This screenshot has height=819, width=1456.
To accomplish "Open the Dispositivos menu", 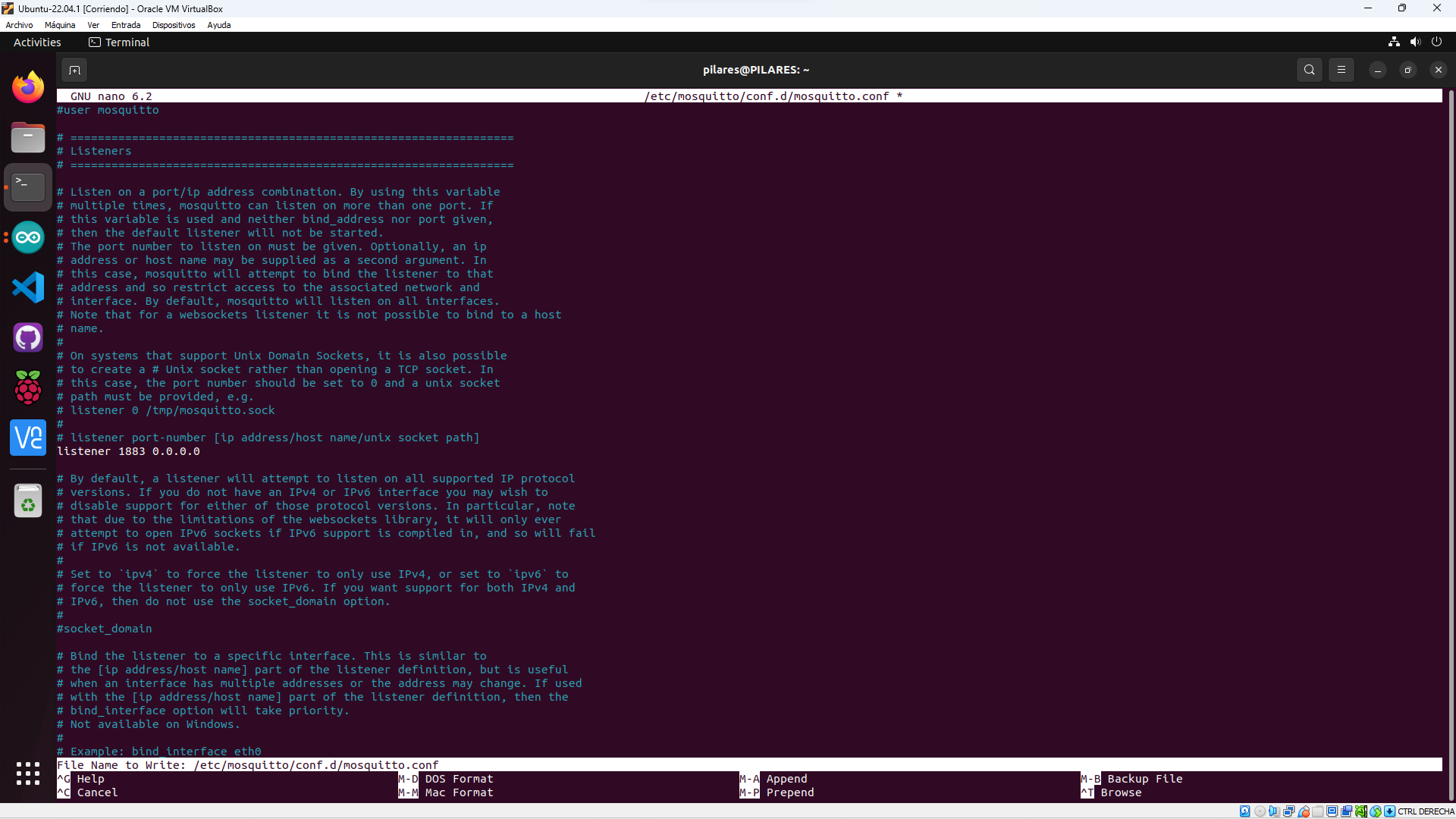I will coord(173,25).
